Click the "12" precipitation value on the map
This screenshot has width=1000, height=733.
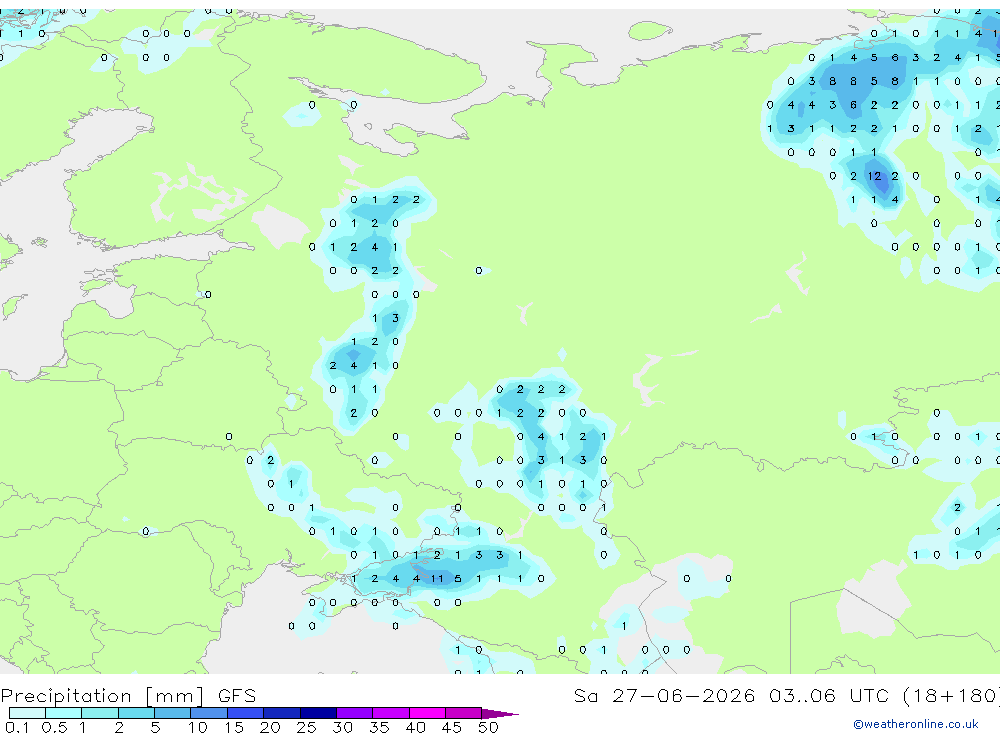874,176
